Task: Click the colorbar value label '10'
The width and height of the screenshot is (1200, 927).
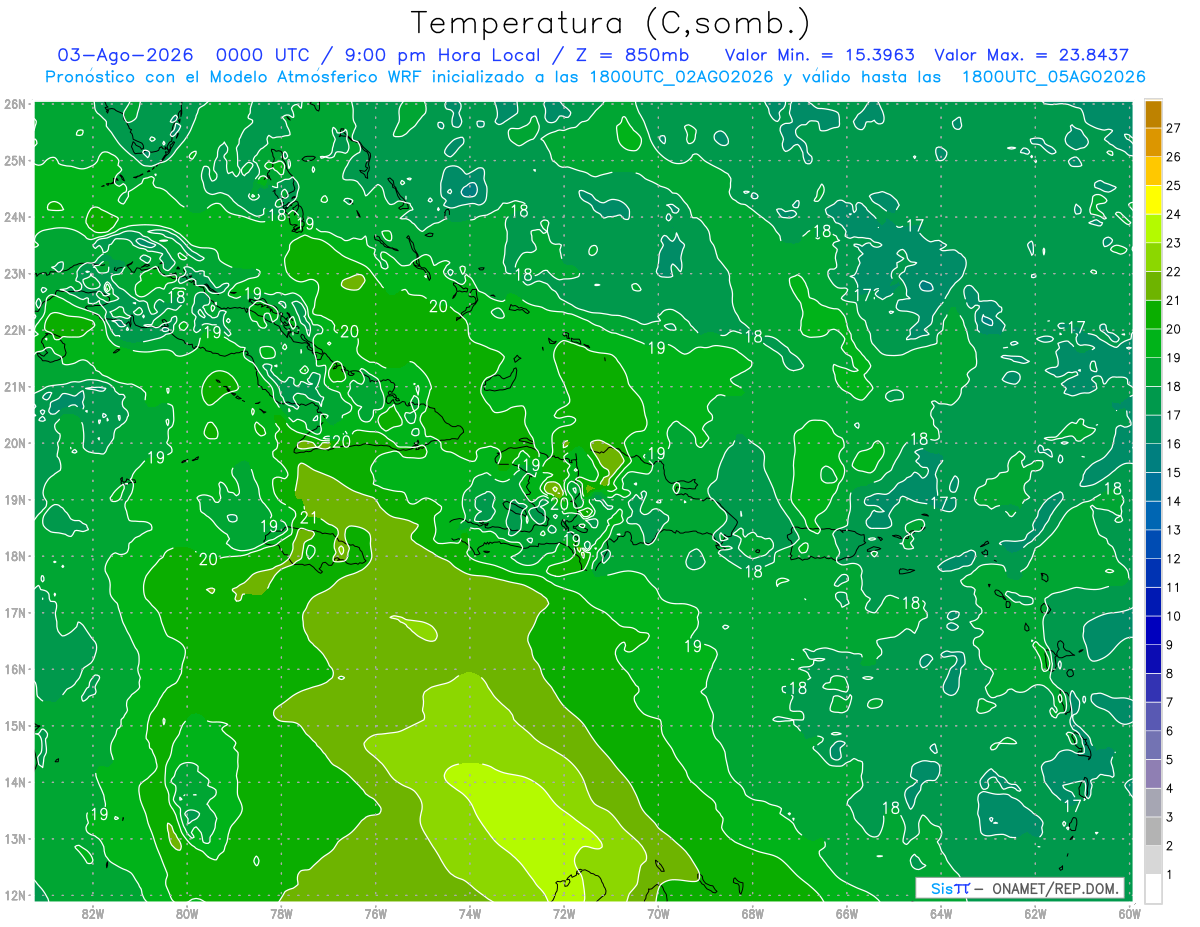Action: [1174, 616]
